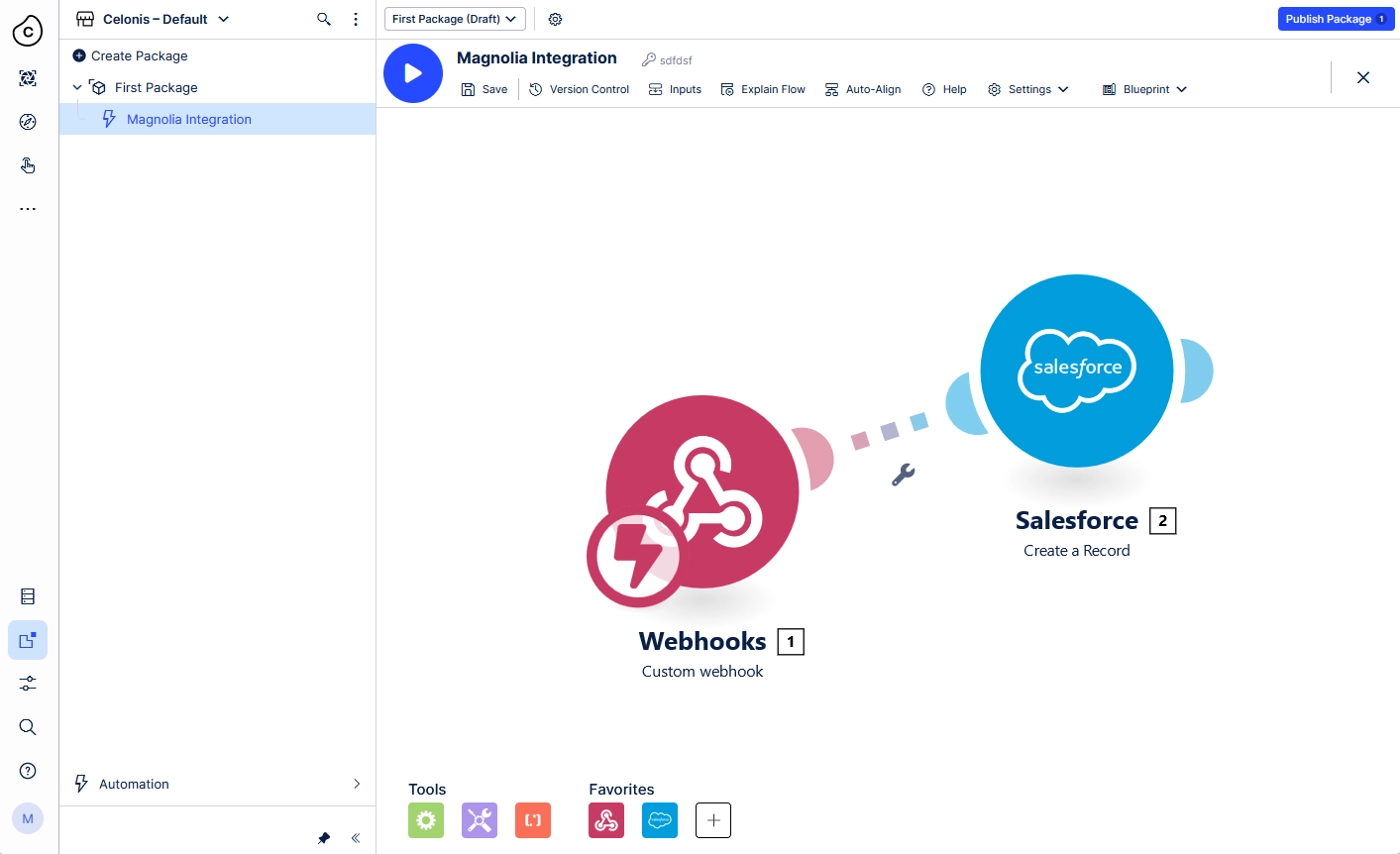
Task: Select Magnolia Integration in the package tree
Action: (189, 119)
